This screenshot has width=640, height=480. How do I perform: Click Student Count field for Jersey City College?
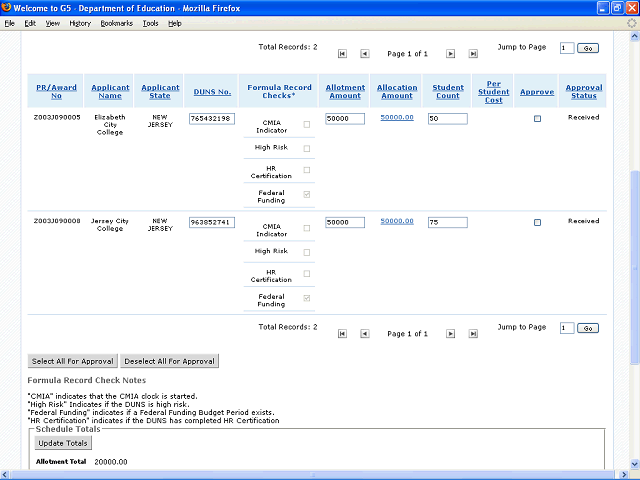pyautogui.click(x=447, y=222)
